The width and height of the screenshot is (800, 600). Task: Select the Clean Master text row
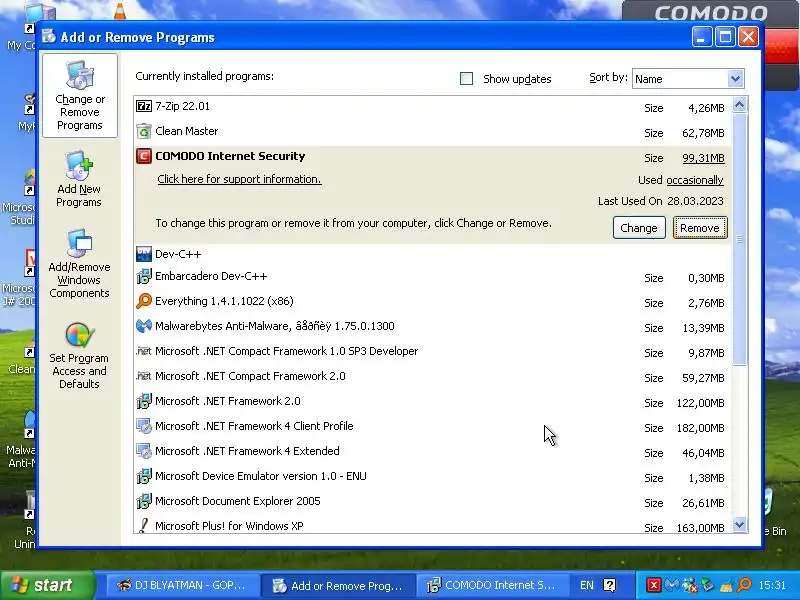click(433, 132)
